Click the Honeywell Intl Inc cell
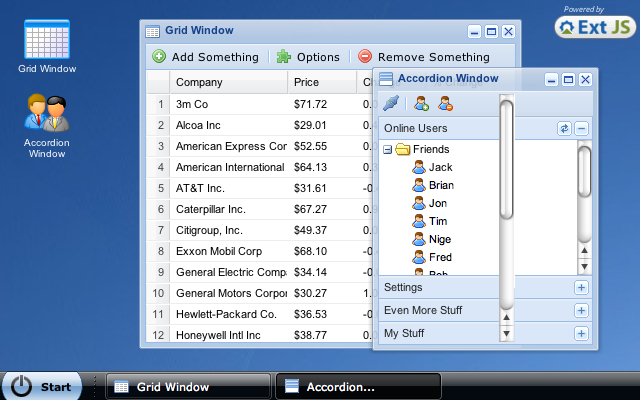This screenshot has width=640, height=400. (229, 334)
